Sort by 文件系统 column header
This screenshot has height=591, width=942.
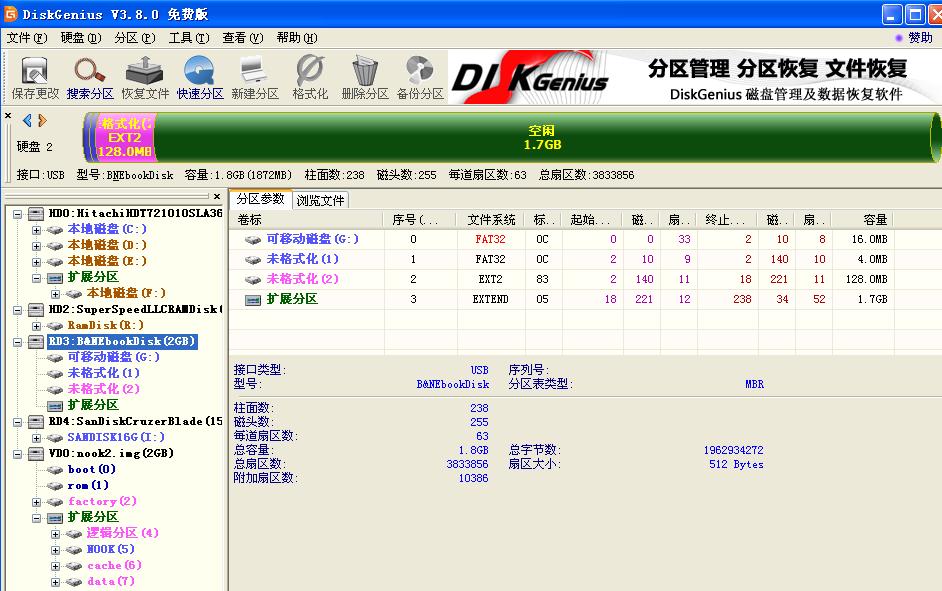click(490, 220)
